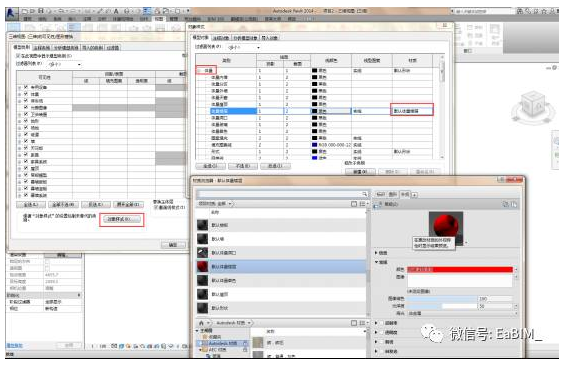The height and width of the screenshot is (365, 564).
Task: Click the Select All button in Visibility dialog
Action: pyautogui.click(x=31, y=205)
